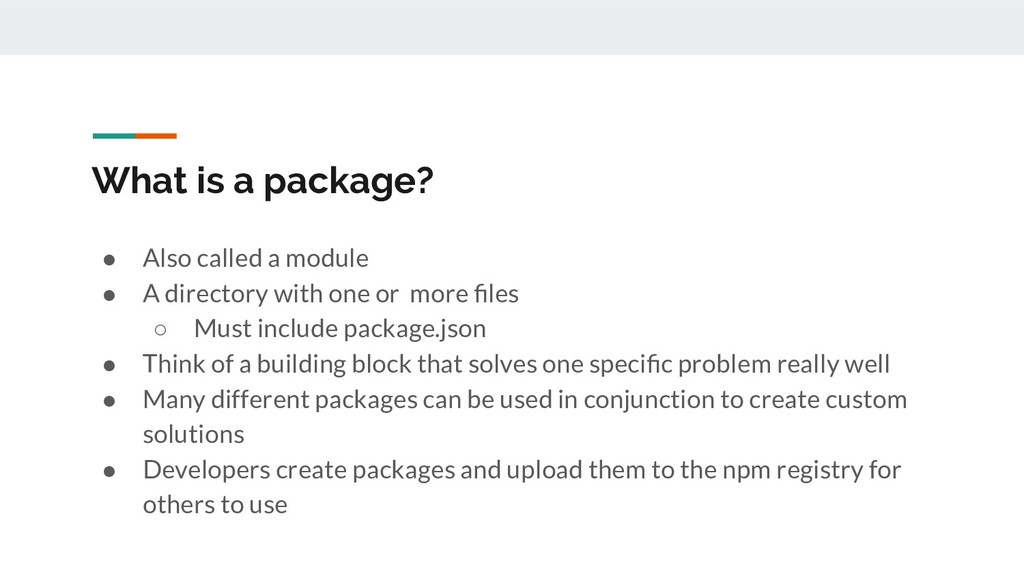The height and width of the screenshot is (576, 1024).
Task: Click the bullet dot before 'A directory with'
Action: 109,295
